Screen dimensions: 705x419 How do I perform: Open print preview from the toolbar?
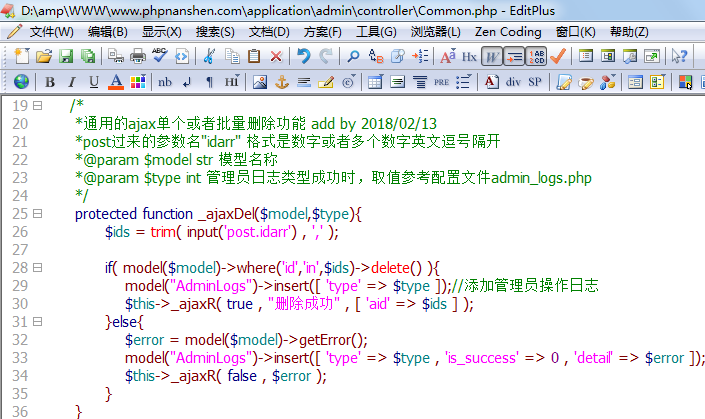point(116,56)
